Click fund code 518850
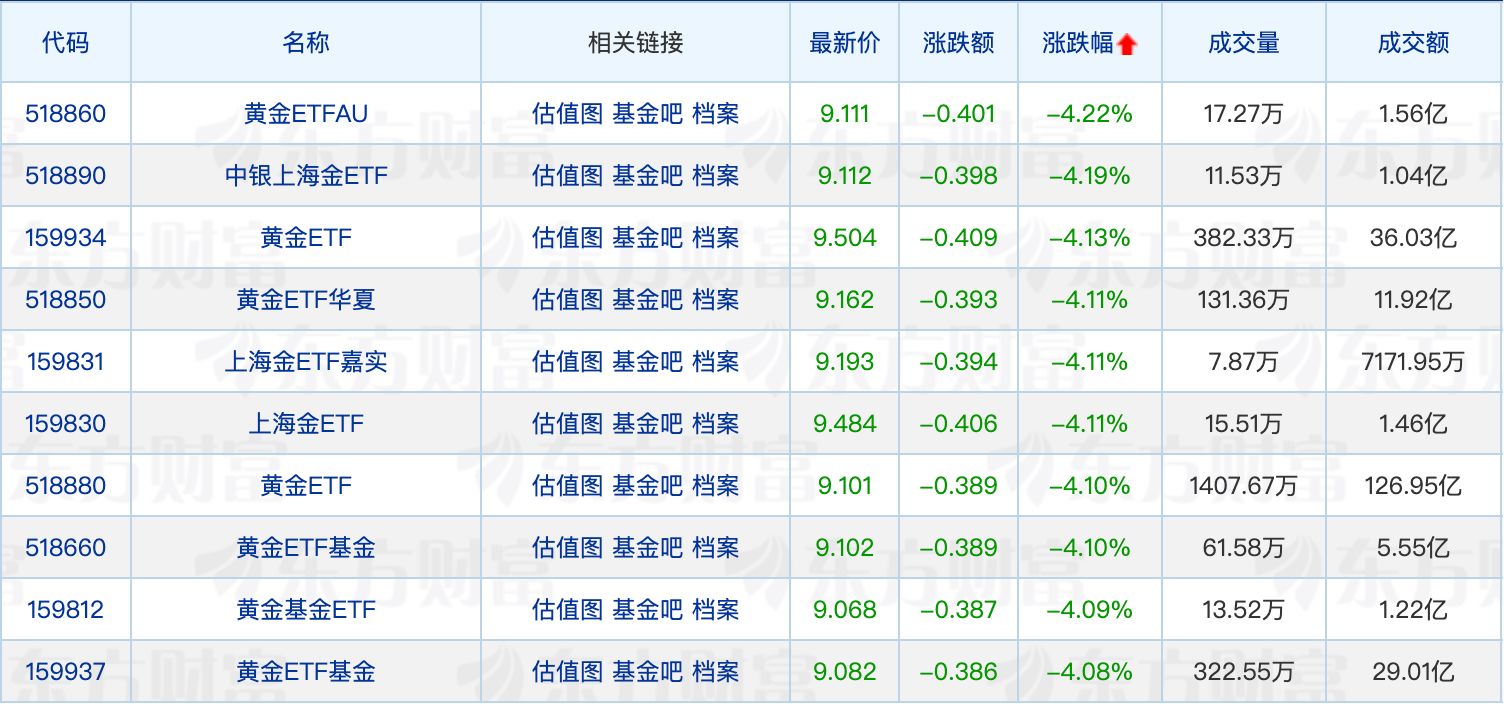Image resolution: width=1504 pixels, height=704 pixels. pyautogui.click(x=65, y=300)
